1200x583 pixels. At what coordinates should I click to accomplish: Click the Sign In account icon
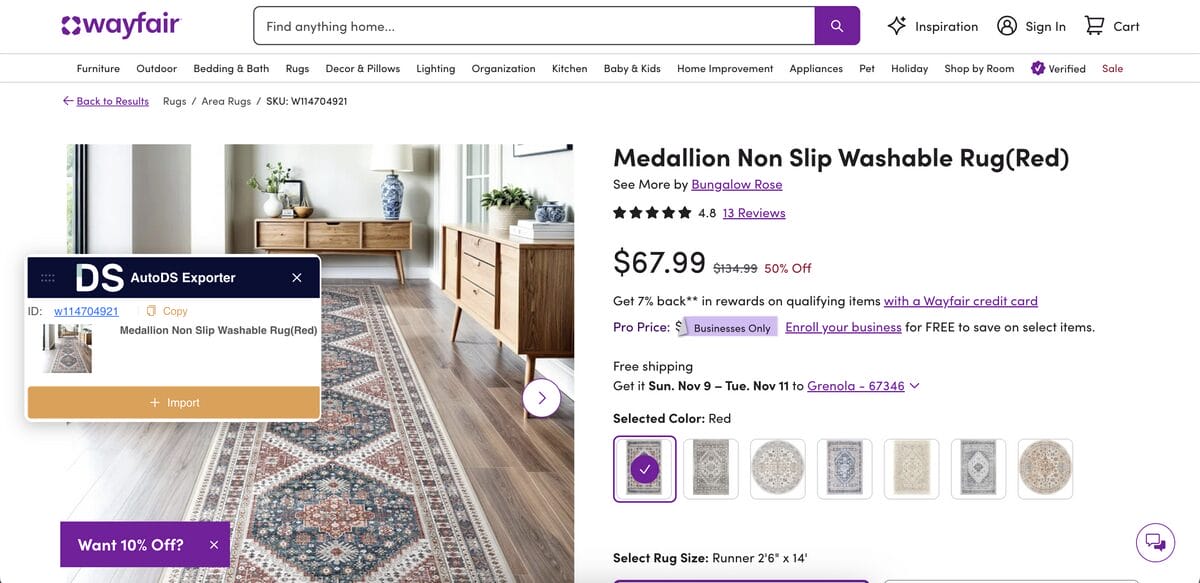point(1006,25)
